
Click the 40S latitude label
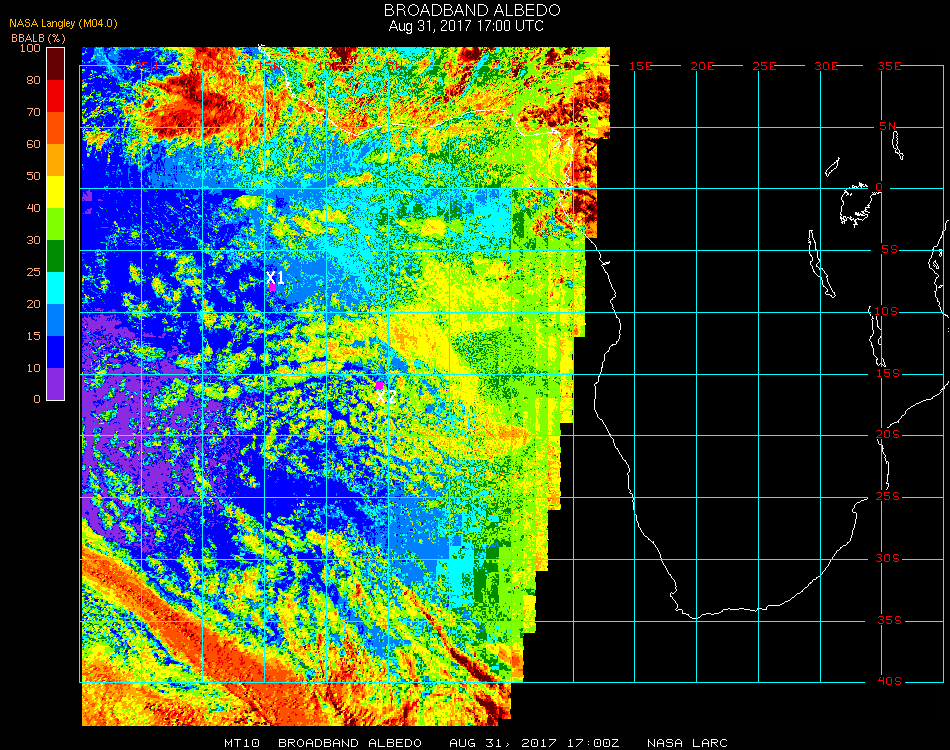click(889, 682)
